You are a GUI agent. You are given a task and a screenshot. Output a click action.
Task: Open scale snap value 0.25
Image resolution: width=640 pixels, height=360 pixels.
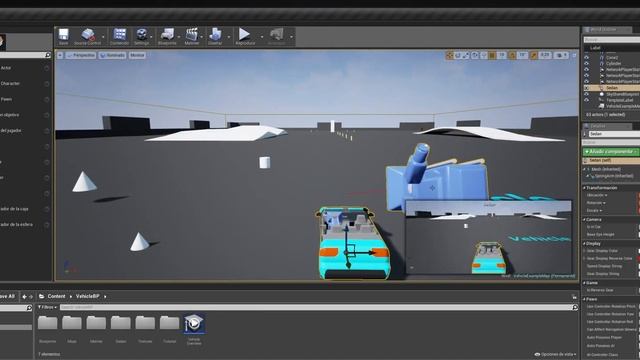(545, 55)
